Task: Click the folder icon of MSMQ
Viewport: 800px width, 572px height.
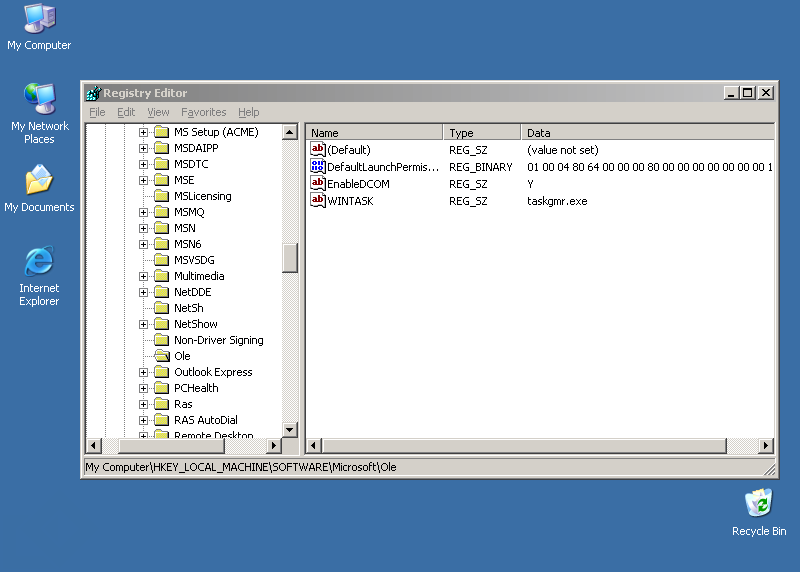Action: click(162, 212)
